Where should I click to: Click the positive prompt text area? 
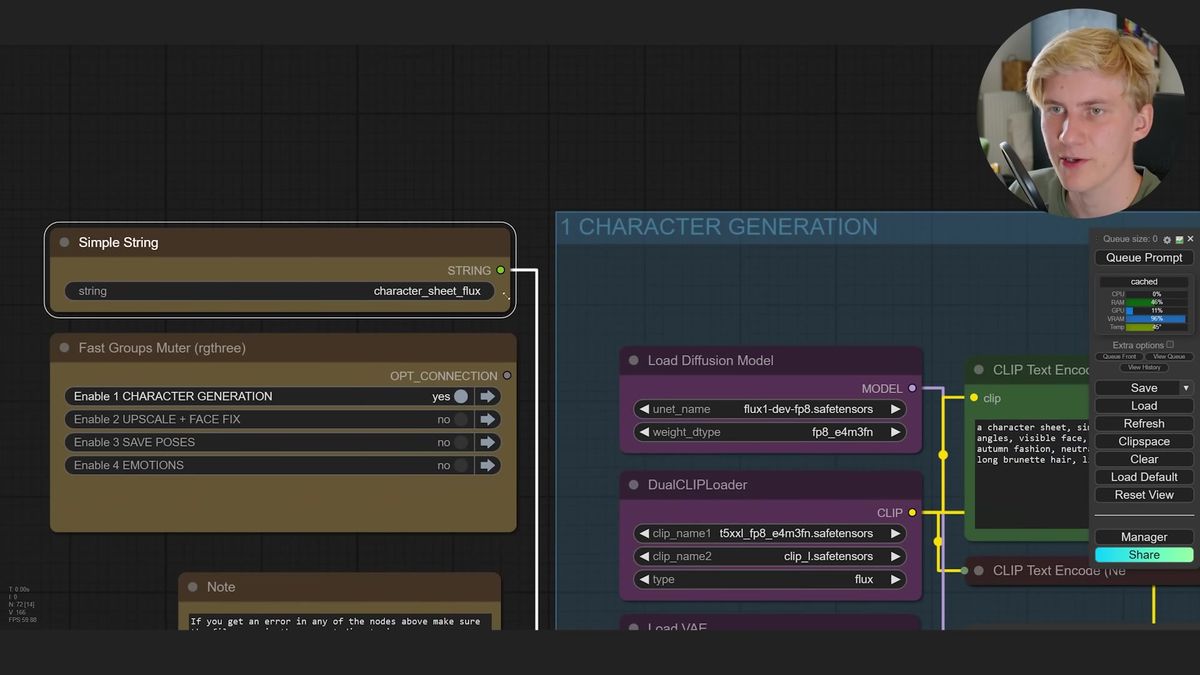click(1032, 474)
